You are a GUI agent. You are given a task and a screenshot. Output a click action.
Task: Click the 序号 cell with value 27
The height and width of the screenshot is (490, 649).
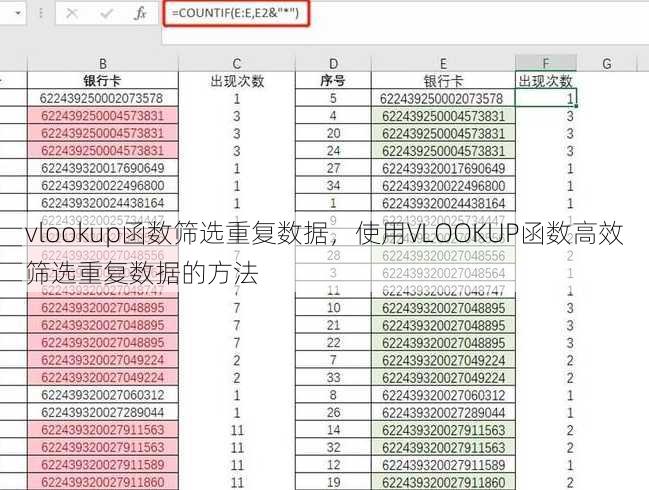[x=333, y=168]
